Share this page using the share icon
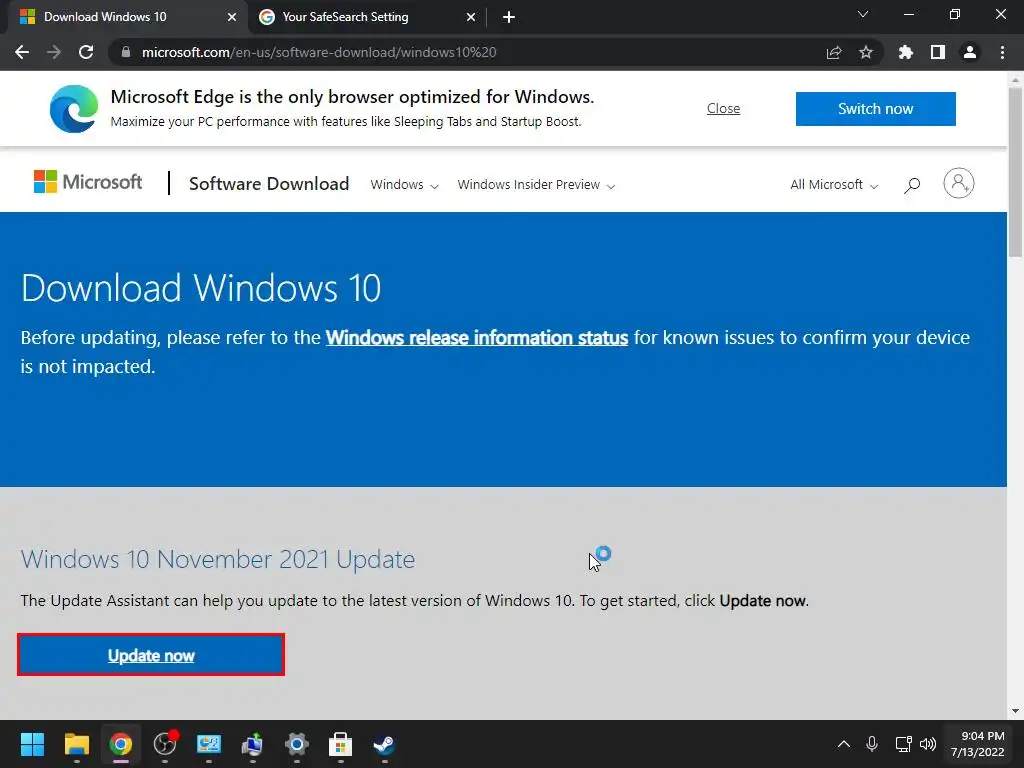This screenshot has width=1024, height=768. click(834, 52)
